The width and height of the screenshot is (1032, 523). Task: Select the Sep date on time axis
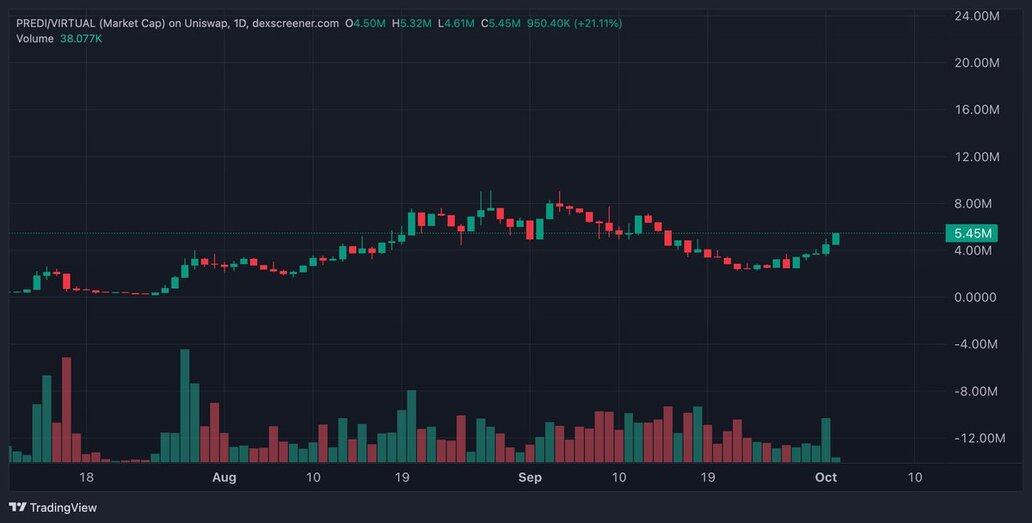click(x=530, y=478)
